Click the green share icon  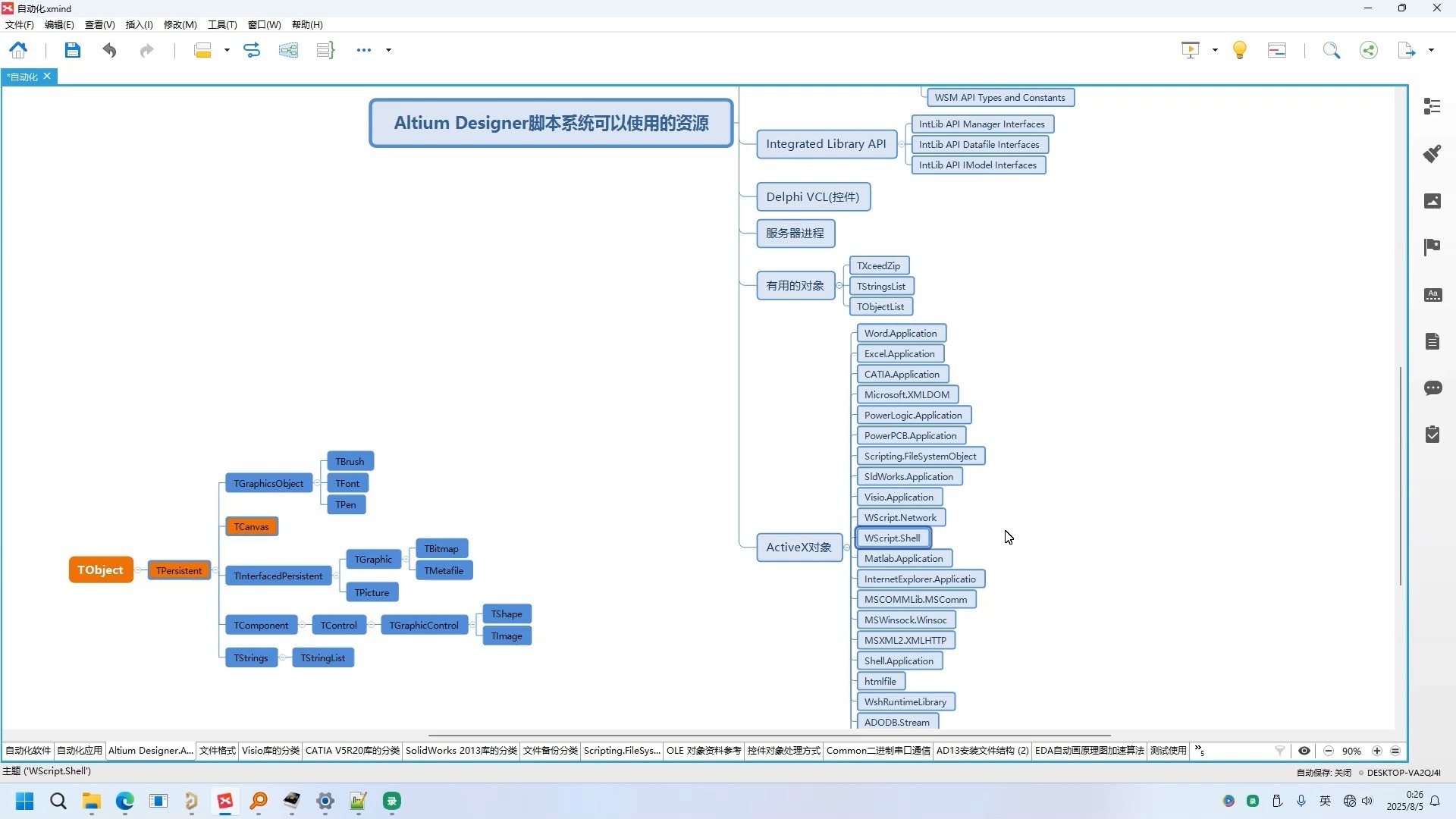(x=1369, y=50)
